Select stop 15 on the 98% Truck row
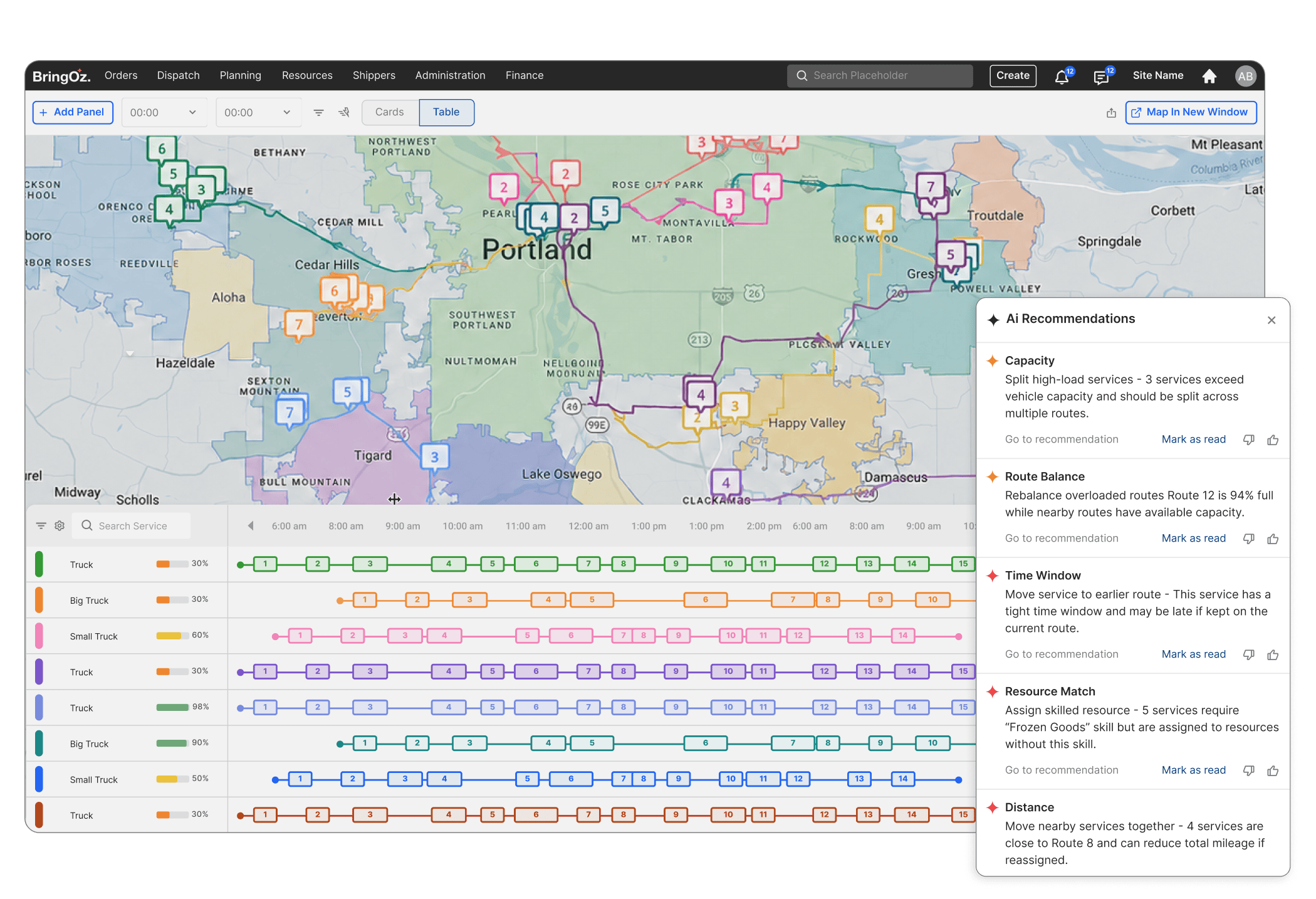1316x899 pixels. [x=963, y=707]
